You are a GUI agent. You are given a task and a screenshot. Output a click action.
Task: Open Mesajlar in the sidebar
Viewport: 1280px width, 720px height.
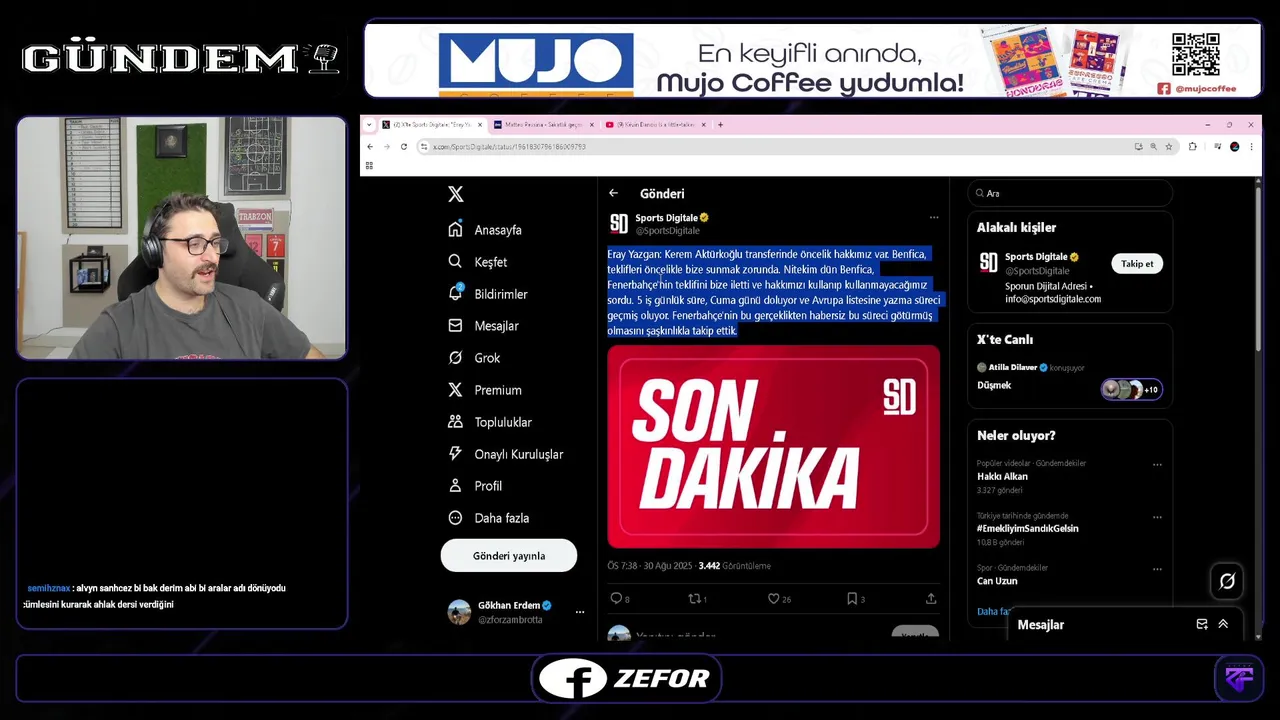click(x=484, y=326)
